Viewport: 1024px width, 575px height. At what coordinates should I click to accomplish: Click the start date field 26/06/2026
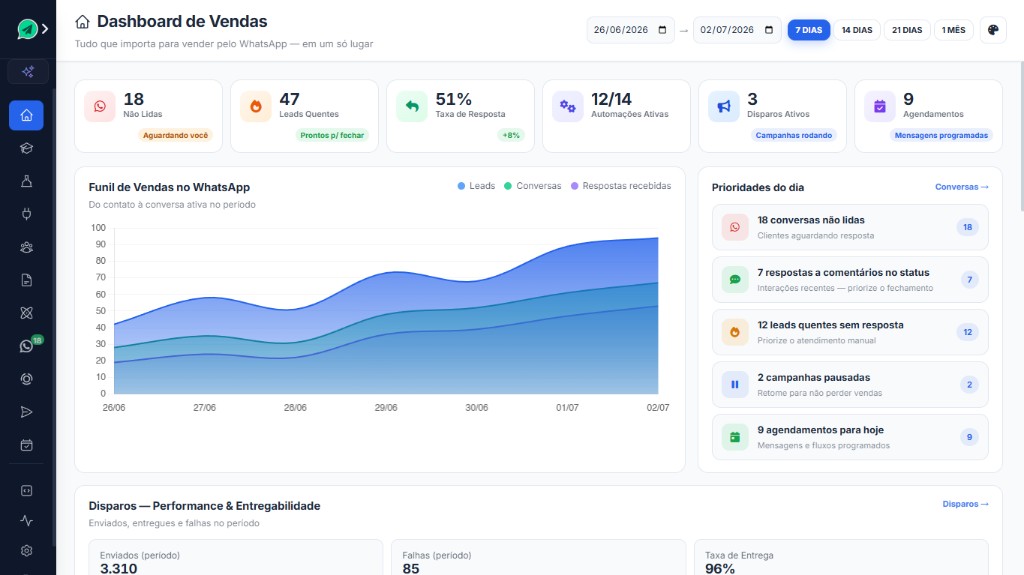(630, 30)
